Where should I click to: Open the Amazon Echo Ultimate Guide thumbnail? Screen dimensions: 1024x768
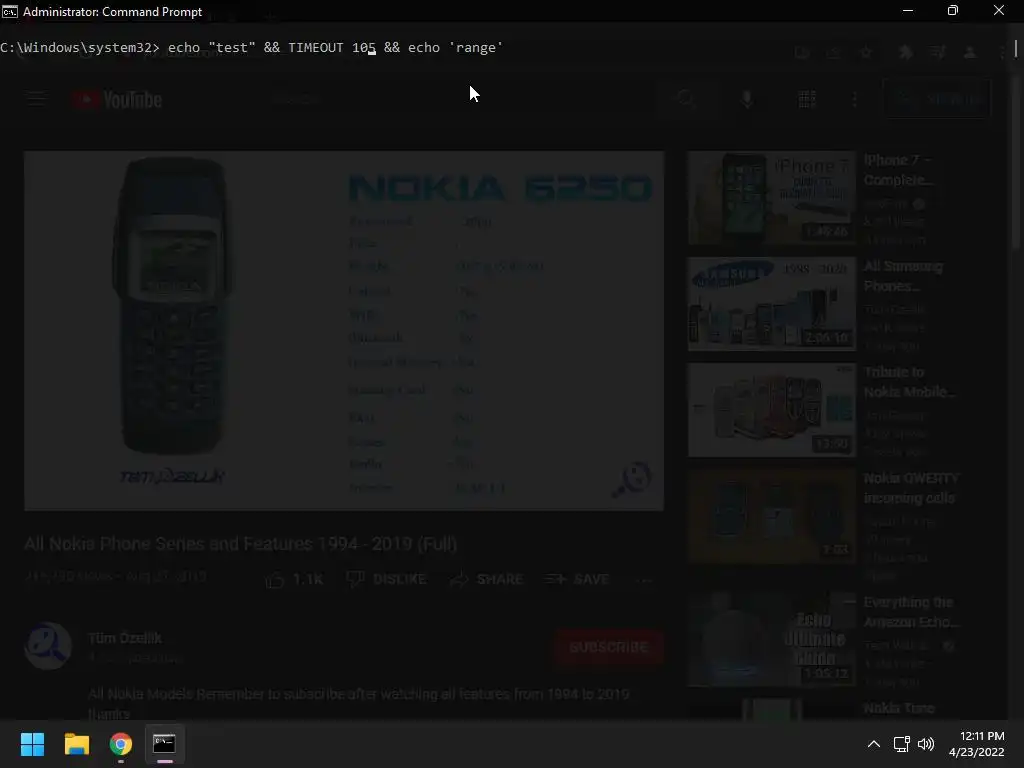coord(771,639)
